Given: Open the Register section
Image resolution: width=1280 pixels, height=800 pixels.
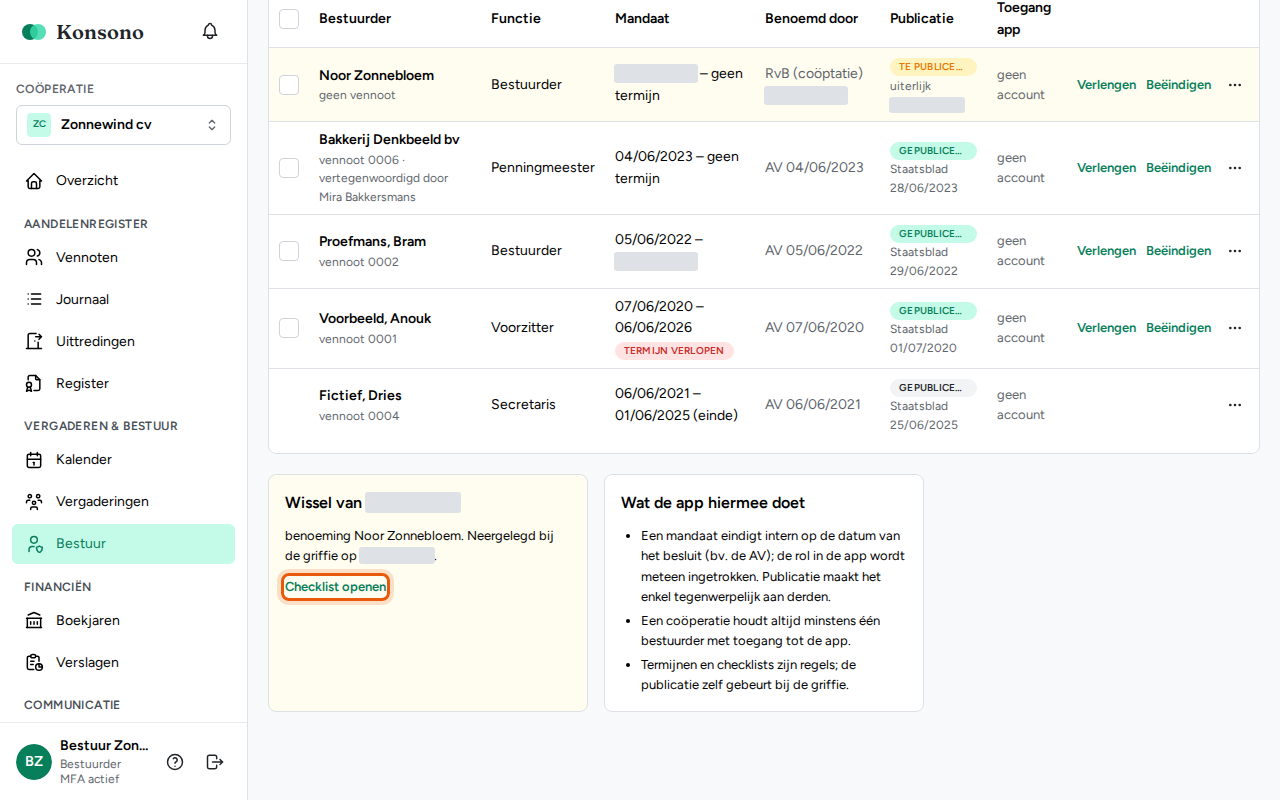Looking at the screenshot, I should [123, 384].
